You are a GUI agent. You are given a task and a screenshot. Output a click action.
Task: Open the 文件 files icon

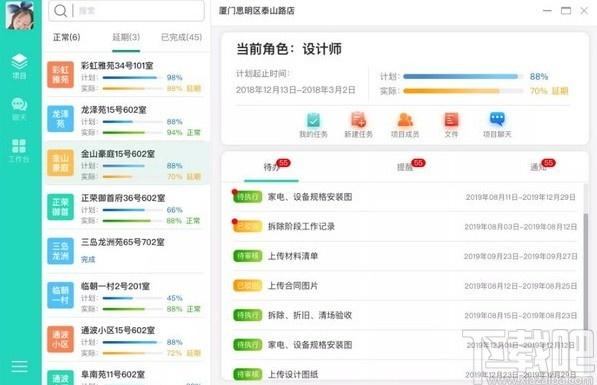point(451,125)
